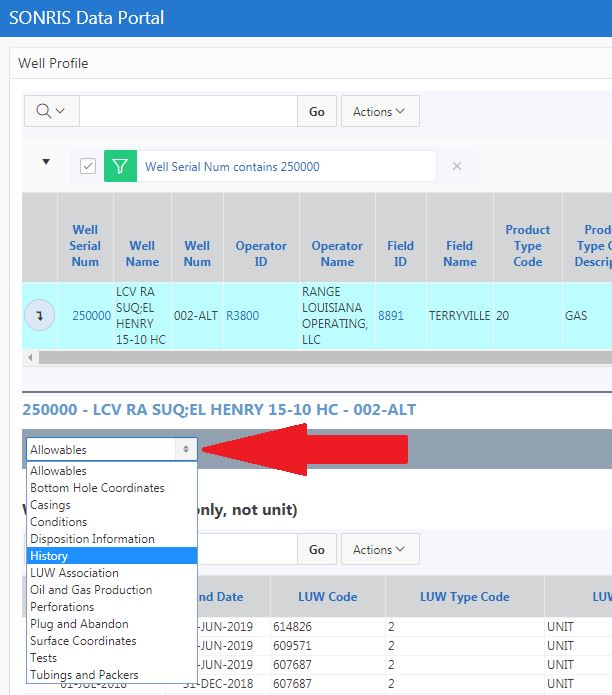The width and height of the screenshot is (612, 695).
Task: Click the top Go search button
Action: click(316, 111)
